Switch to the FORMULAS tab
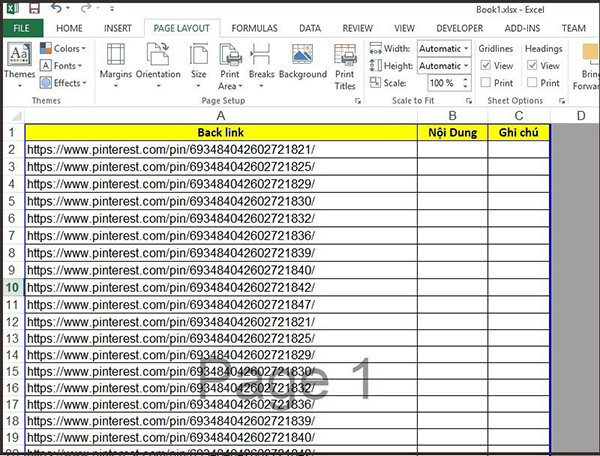This screenshot has width=600, height=456. coord(254,28)
